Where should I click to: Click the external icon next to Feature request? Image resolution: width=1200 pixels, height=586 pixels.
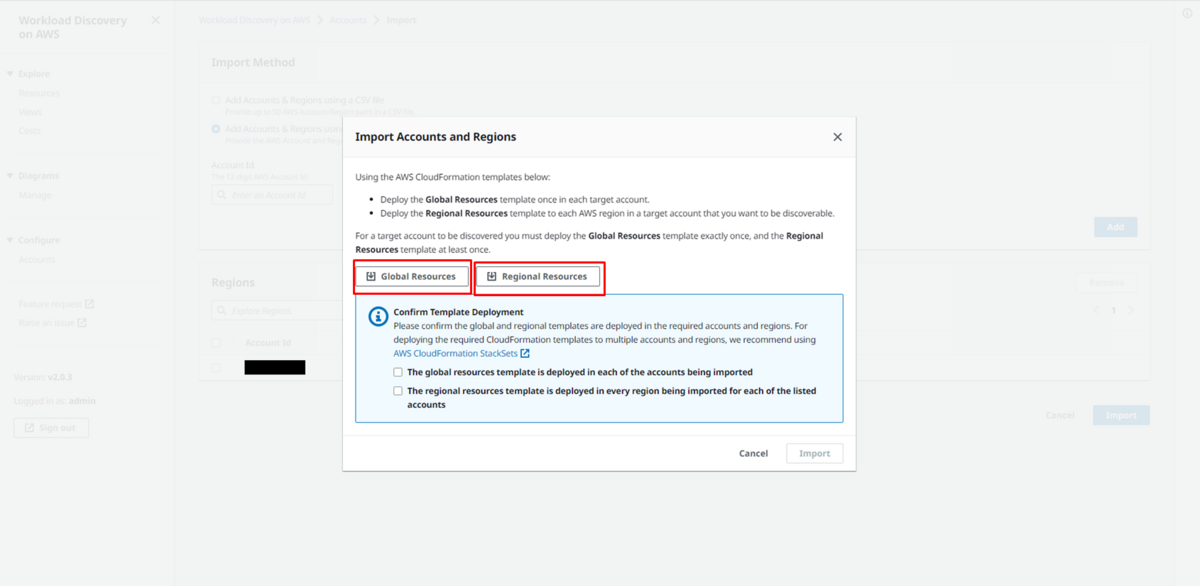(89, 304)
